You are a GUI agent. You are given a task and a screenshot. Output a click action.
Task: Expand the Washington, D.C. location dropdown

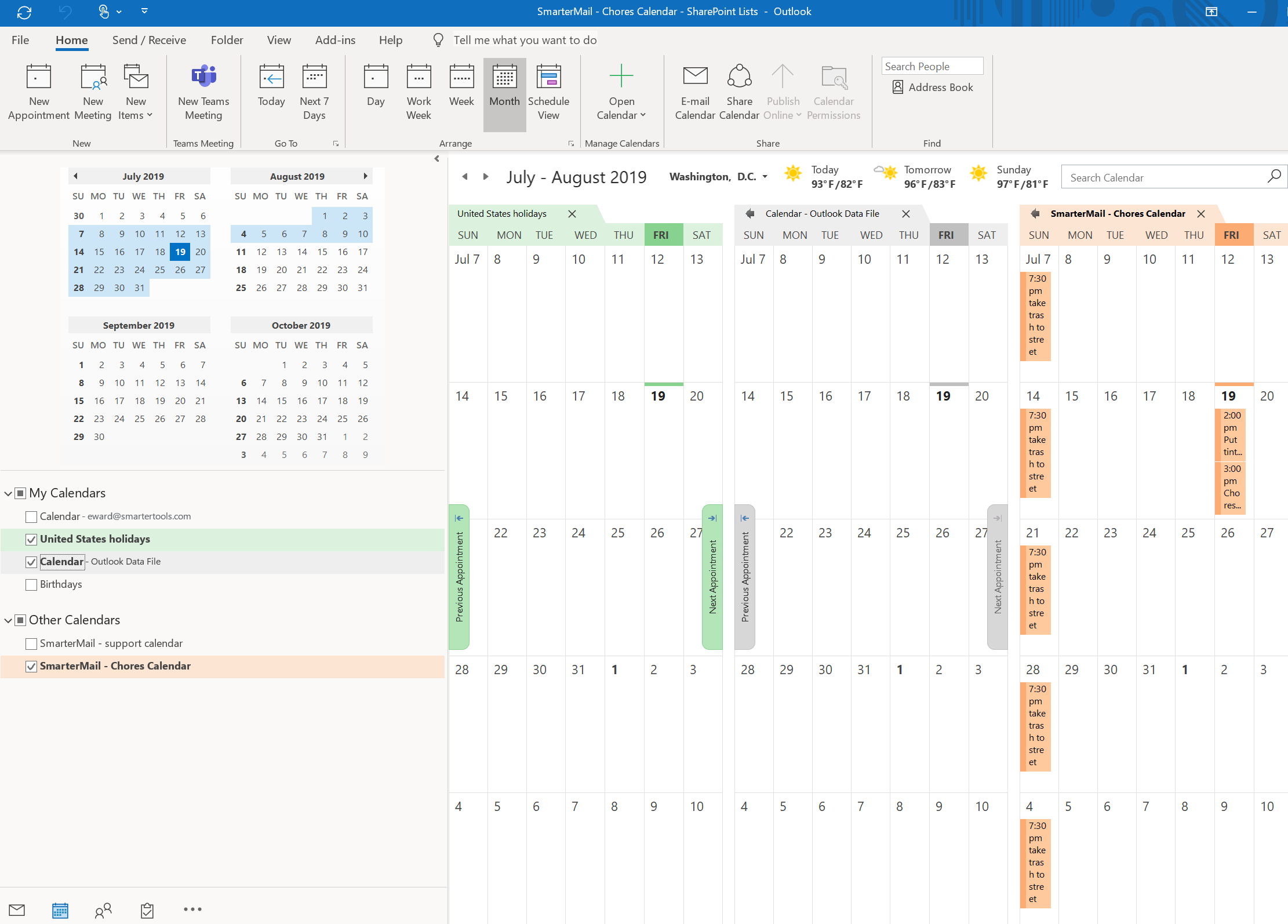coord(765,177)
